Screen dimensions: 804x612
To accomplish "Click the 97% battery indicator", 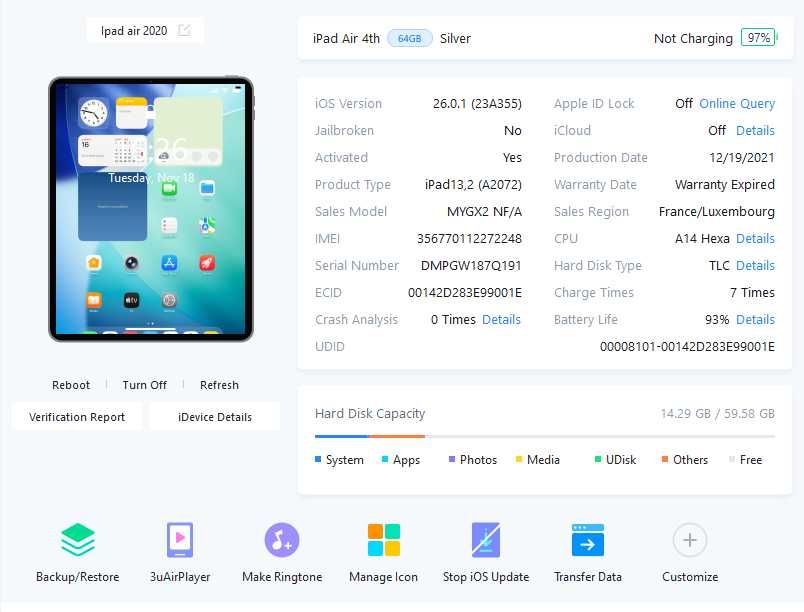I will (x=759, y=38).
